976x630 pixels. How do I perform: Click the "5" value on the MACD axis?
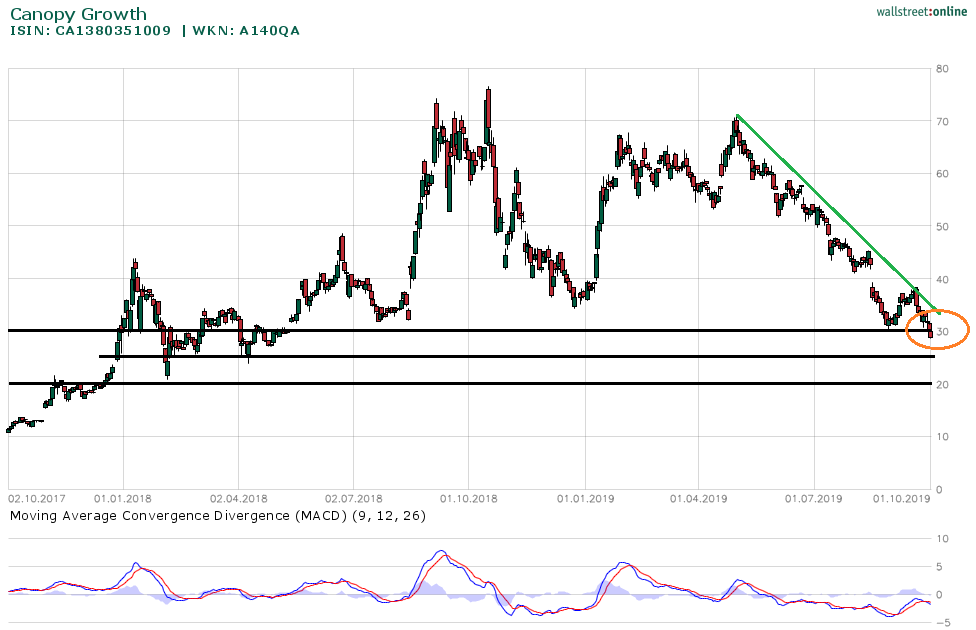pos(939,567)
